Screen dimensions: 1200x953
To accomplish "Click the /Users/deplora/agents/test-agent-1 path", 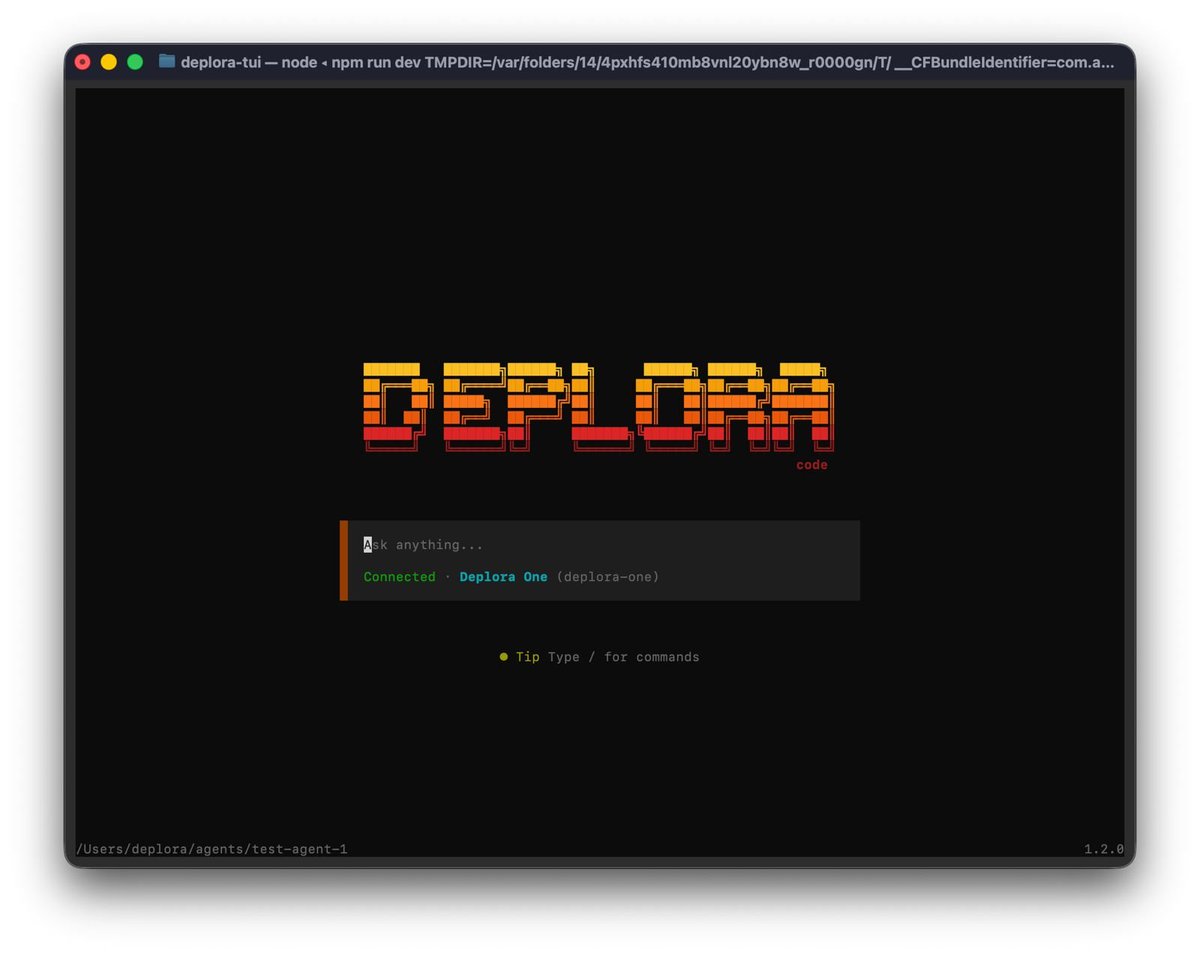I will pos(212,849).
